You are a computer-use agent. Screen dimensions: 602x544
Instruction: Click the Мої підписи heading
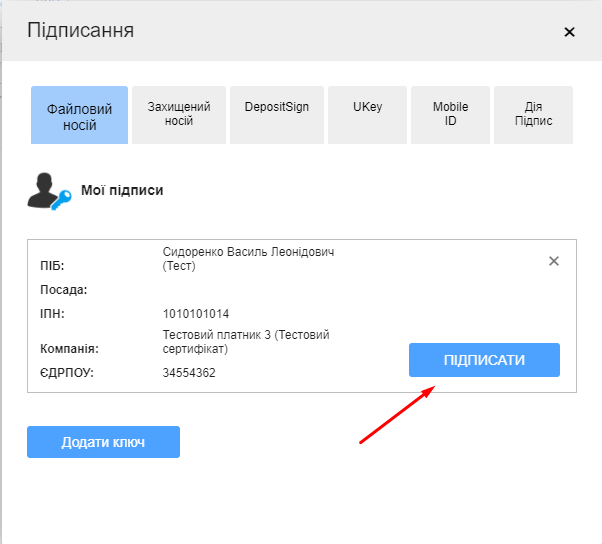tap(122, 190)
